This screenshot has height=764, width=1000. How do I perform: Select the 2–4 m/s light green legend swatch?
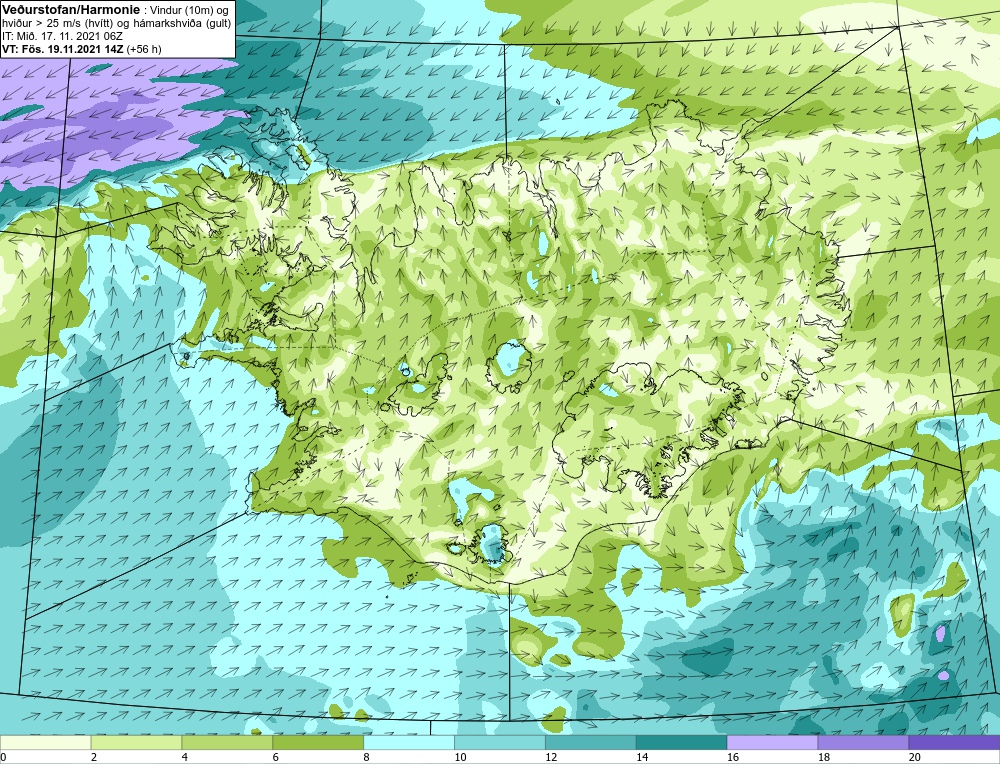coord(136,742)
